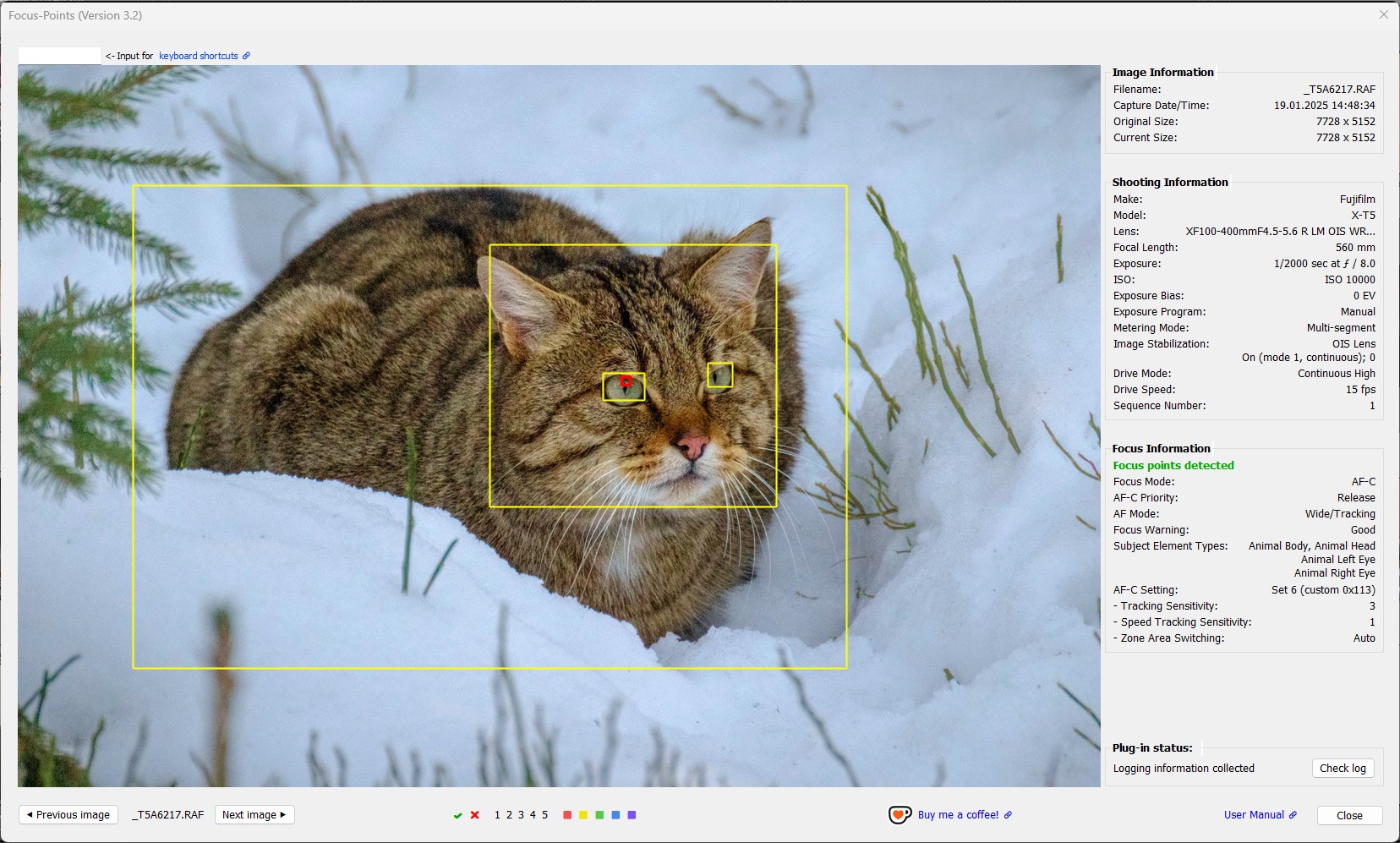This screenshot has width=1400, height=843.
Task: Select the purple color swatch
Action: pos(632,815)
